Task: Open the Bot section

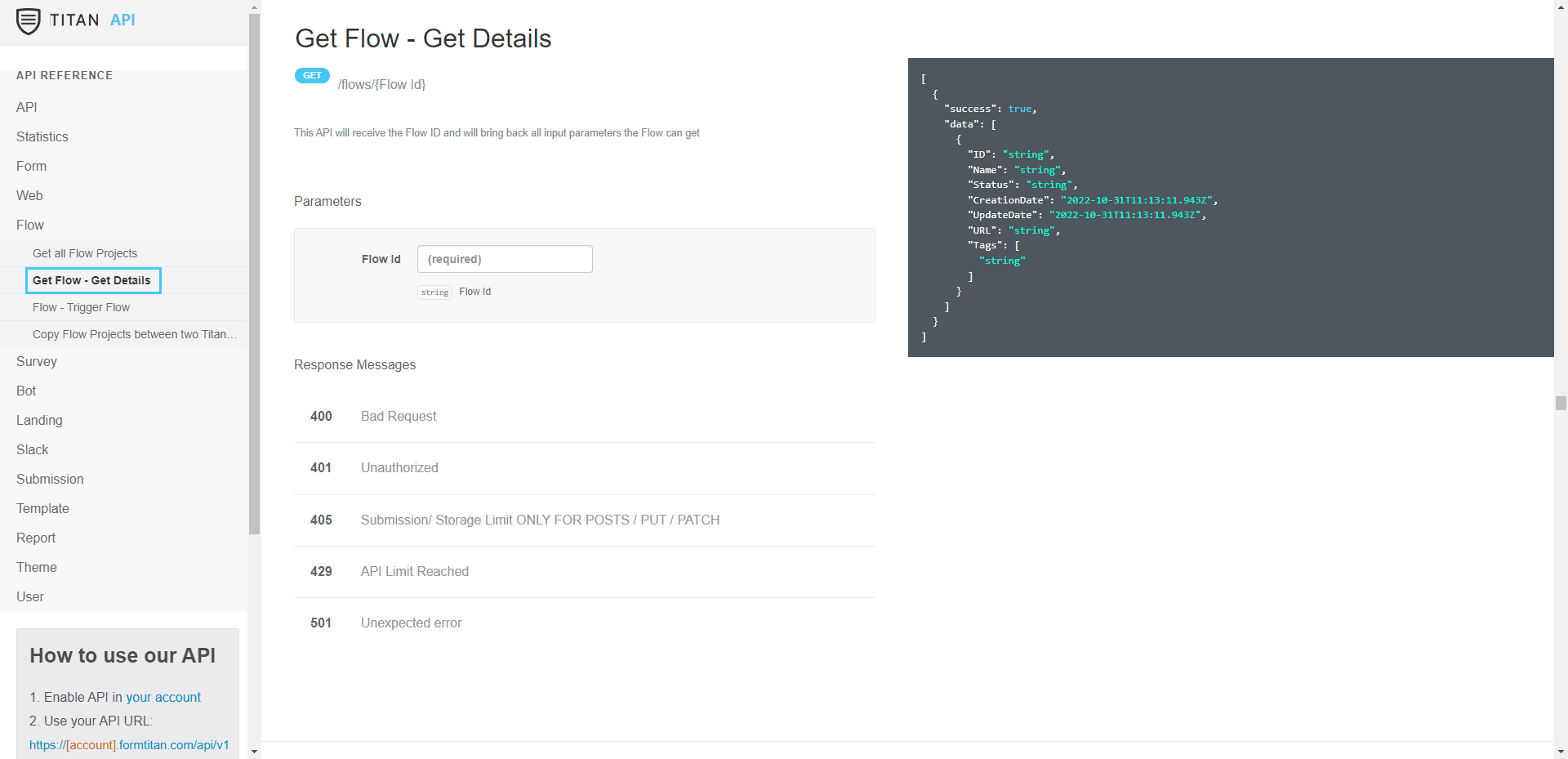Action: [25, 391]
